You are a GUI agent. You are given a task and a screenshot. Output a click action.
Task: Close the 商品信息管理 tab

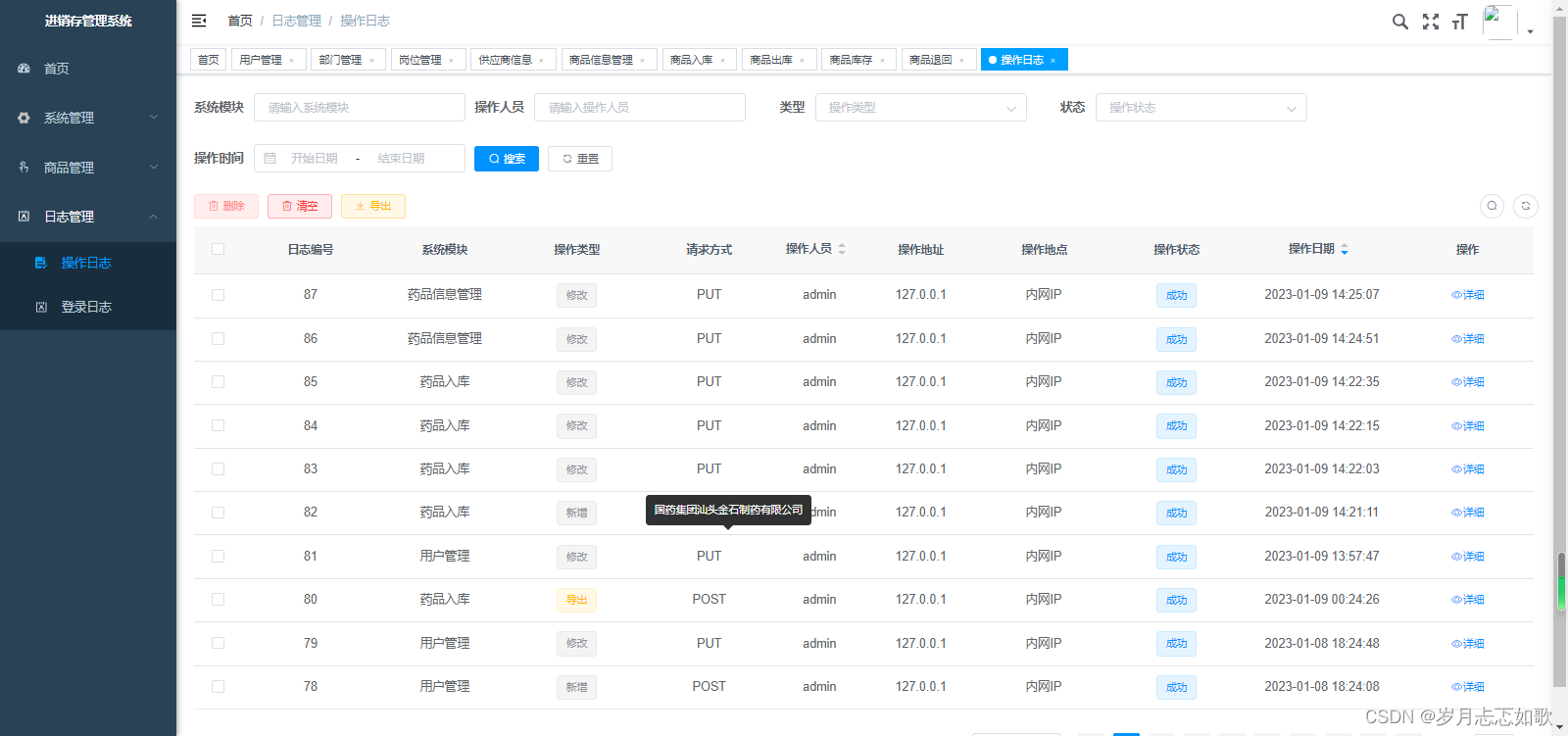point(642,61)
